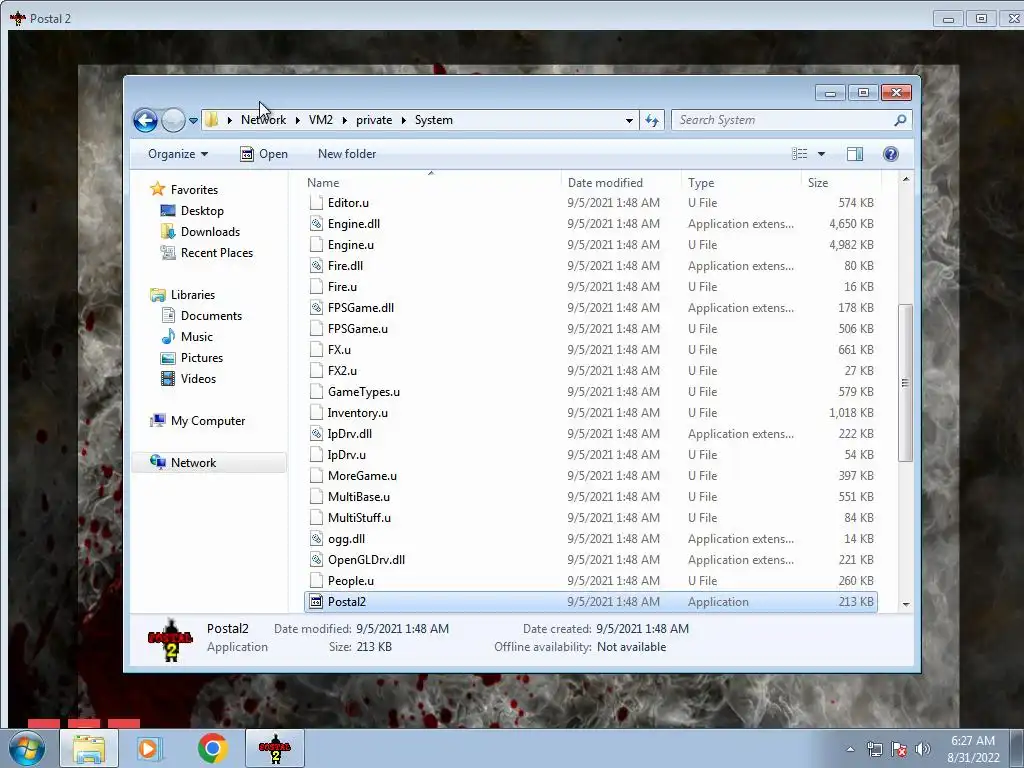Select My Computer in navigation pane
This screenshot has height=768, width=1024.
tap(208, 421)
